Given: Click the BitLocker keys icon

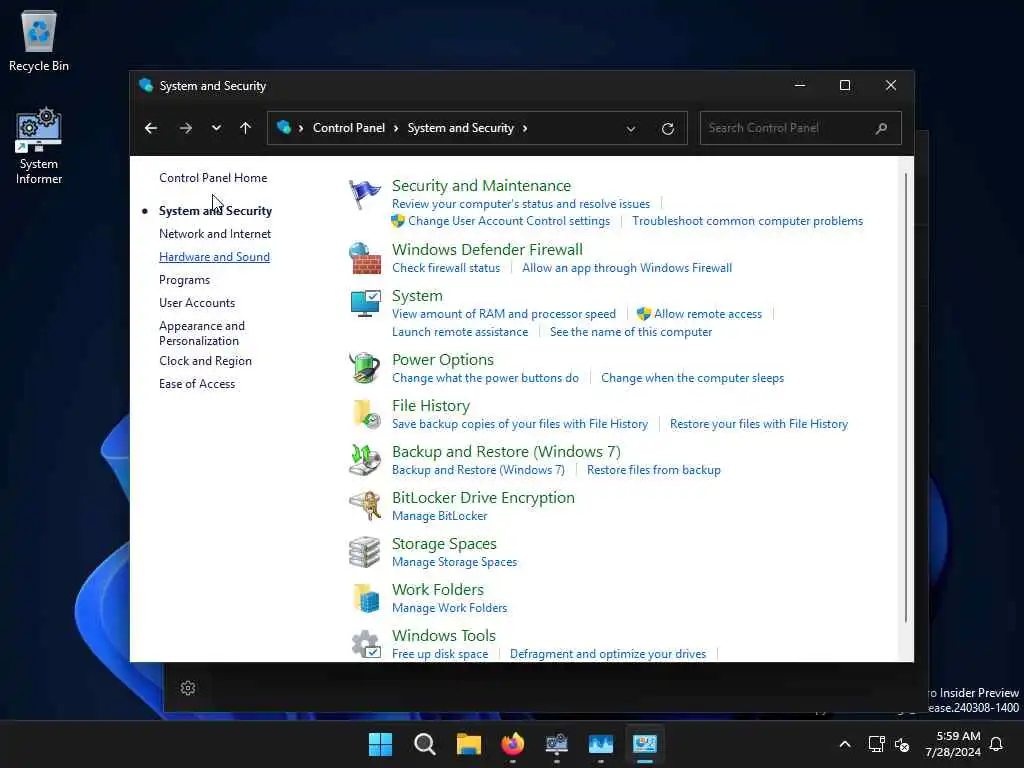Looking at the screenshot, I should pos(365,505).
